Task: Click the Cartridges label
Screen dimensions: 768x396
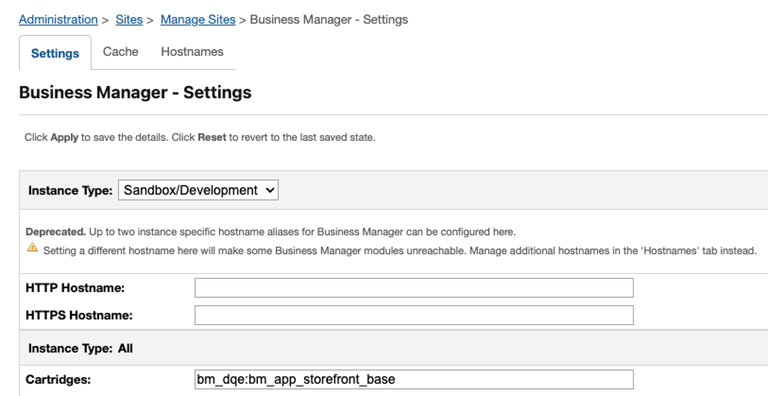Action: [x=58, y=379]
